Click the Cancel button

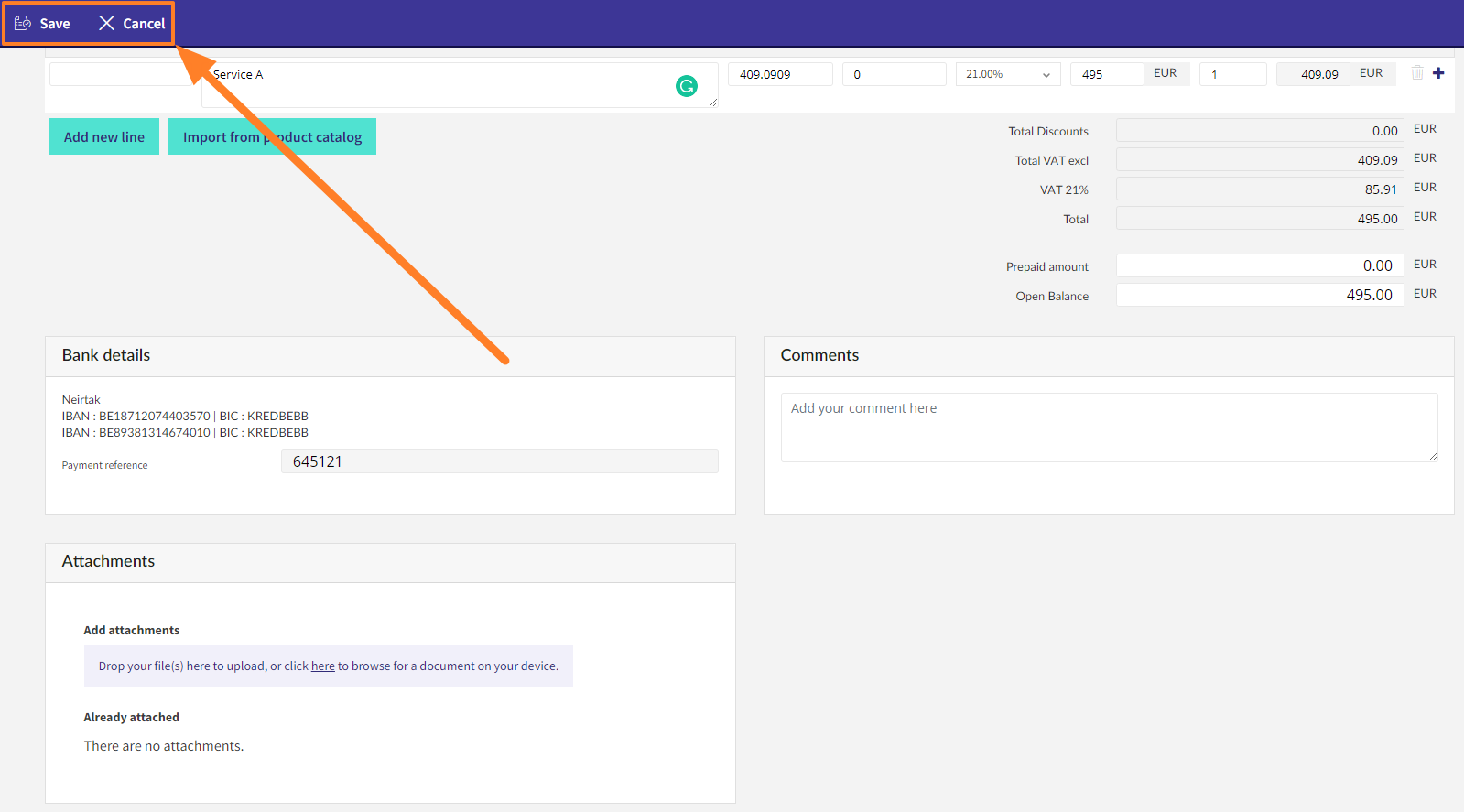click(x=132, y=24)
